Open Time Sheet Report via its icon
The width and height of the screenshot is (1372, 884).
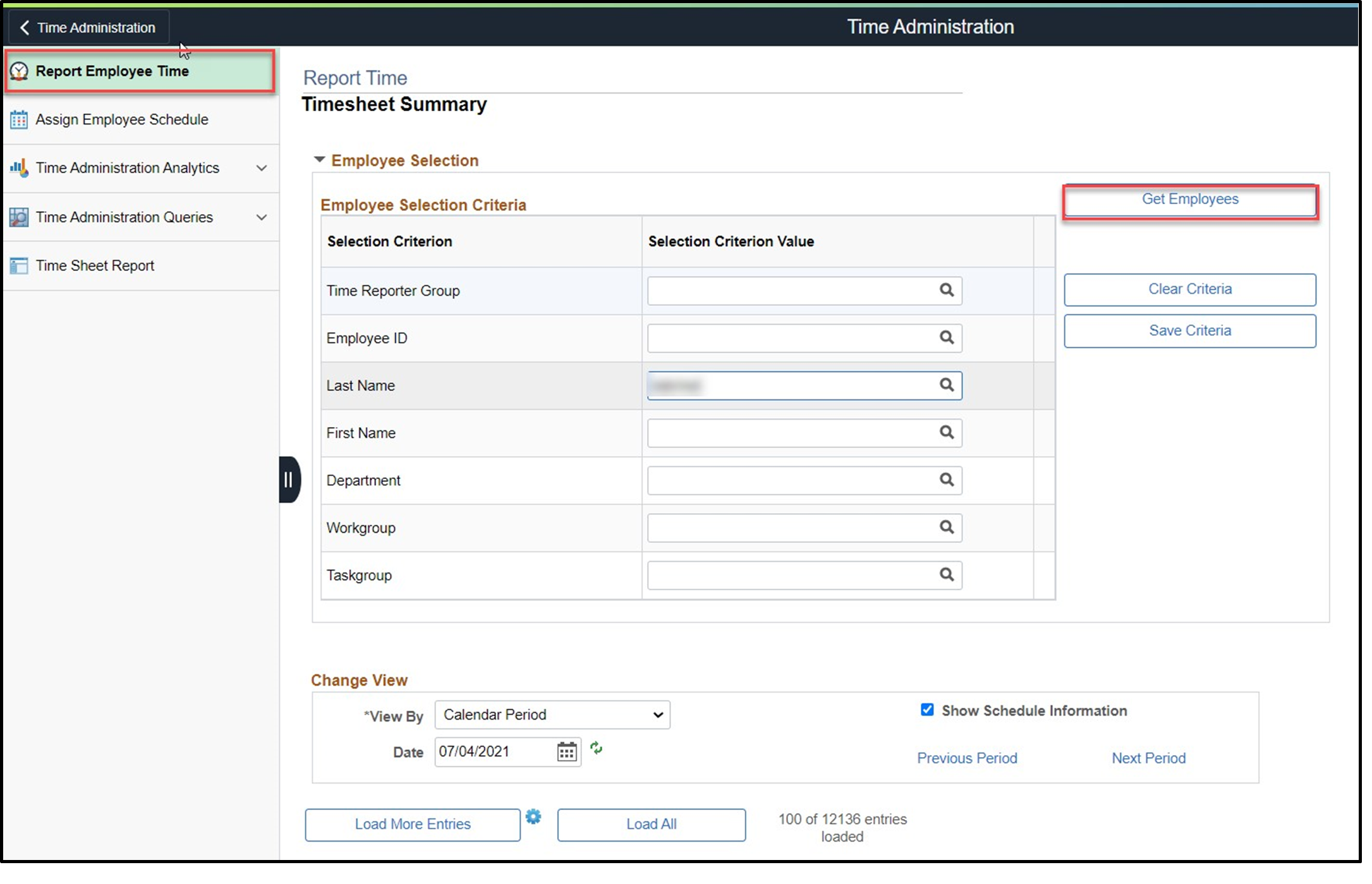point(19,265)
